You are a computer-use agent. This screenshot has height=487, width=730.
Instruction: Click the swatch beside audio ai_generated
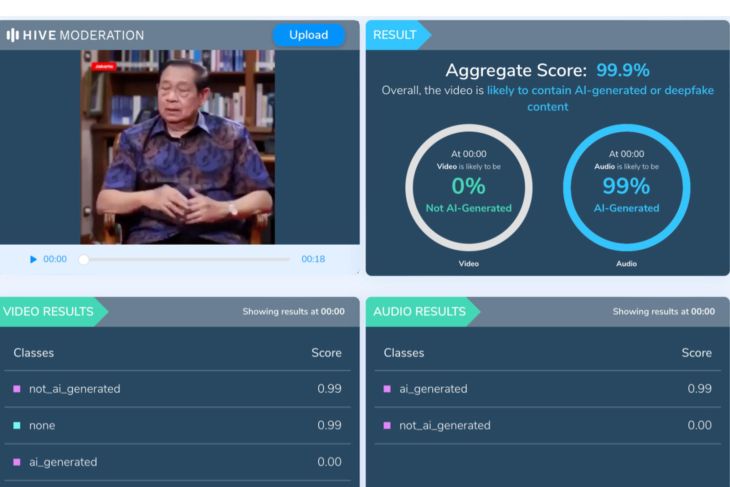[x=387, y=389]
